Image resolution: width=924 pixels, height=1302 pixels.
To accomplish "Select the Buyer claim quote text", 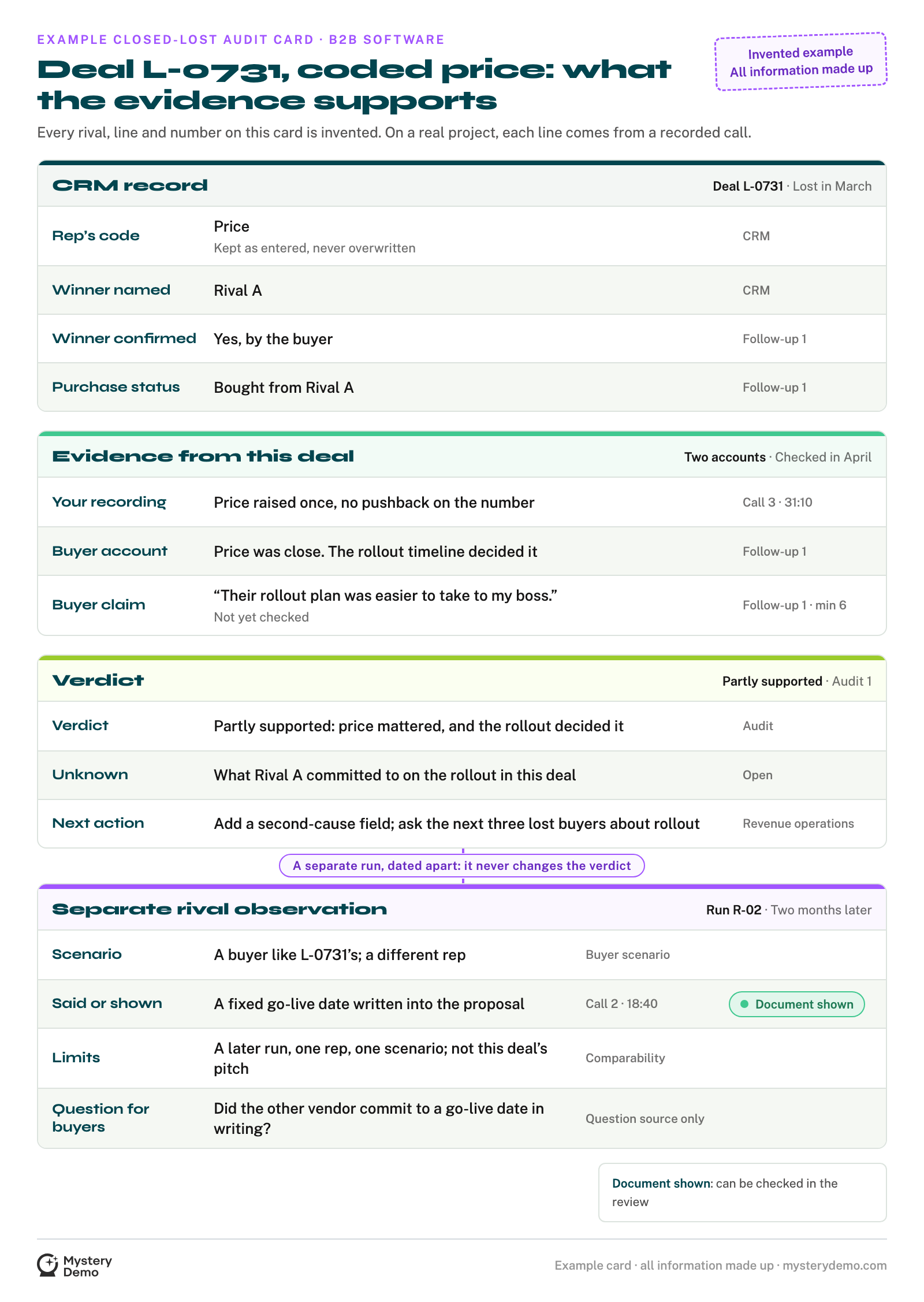I will point(385,596).
